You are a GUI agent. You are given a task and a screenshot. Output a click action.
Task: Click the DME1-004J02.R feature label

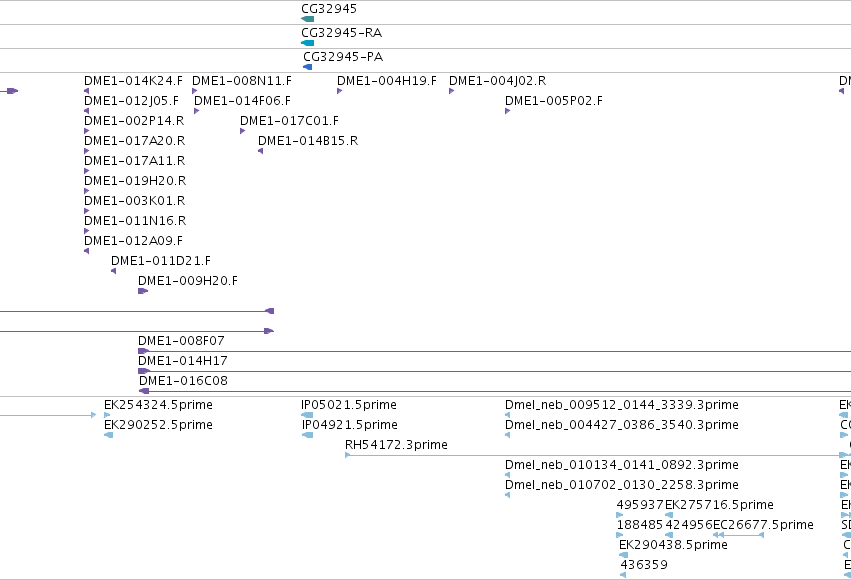tap(498, 81)
